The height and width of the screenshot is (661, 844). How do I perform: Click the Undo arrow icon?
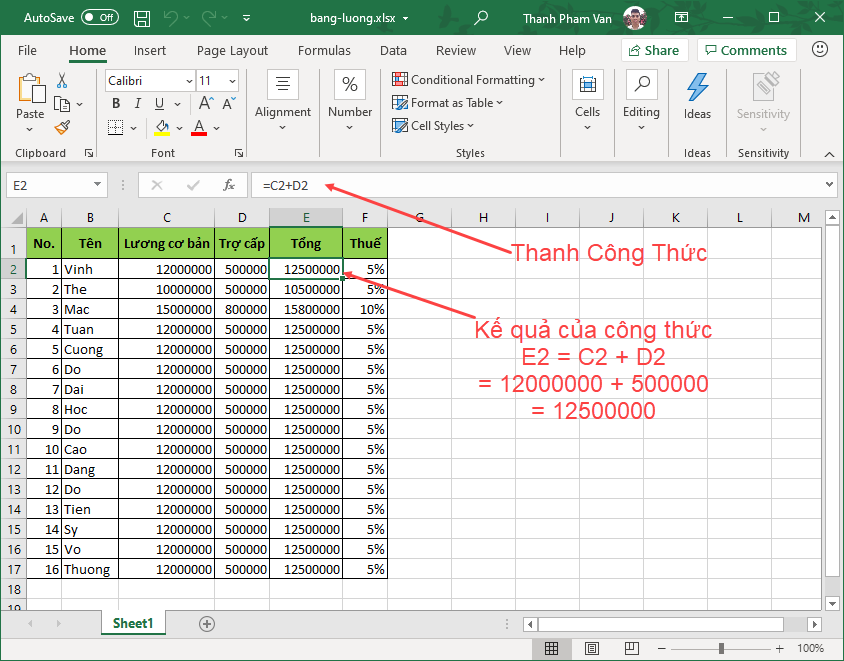pos(171,18)
